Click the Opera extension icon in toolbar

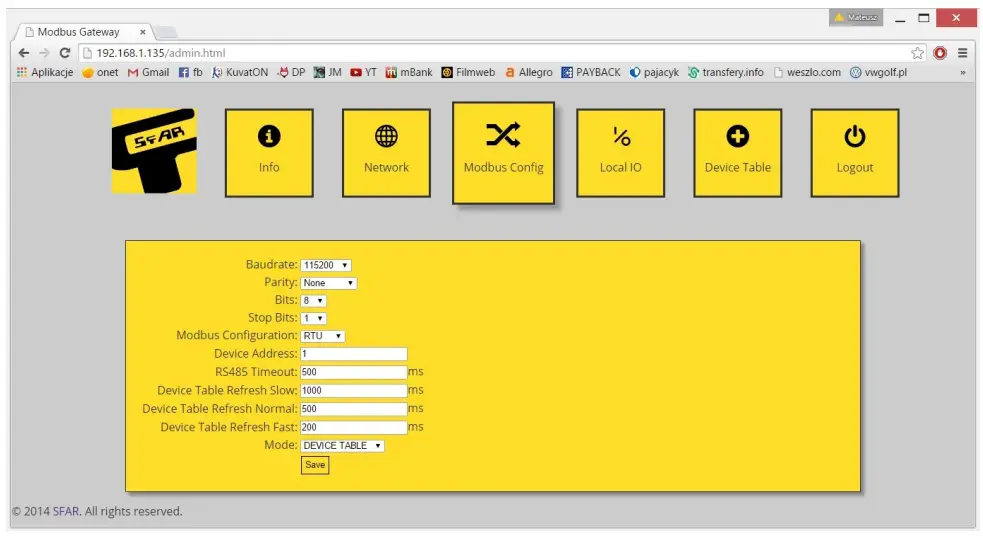pos(940,53)
